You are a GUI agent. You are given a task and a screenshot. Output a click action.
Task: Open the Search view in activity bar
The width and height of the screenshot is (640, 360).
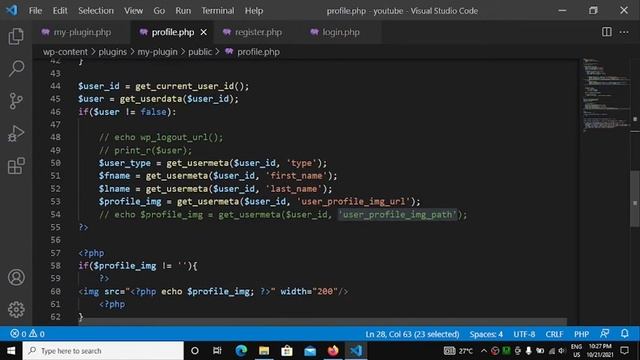click(x=16, y=68)
